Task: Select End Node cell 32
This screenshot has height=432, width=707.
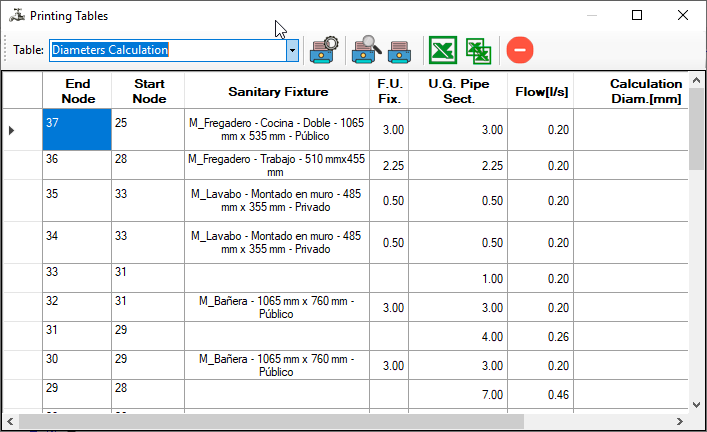Action: [x=77, y=307]
